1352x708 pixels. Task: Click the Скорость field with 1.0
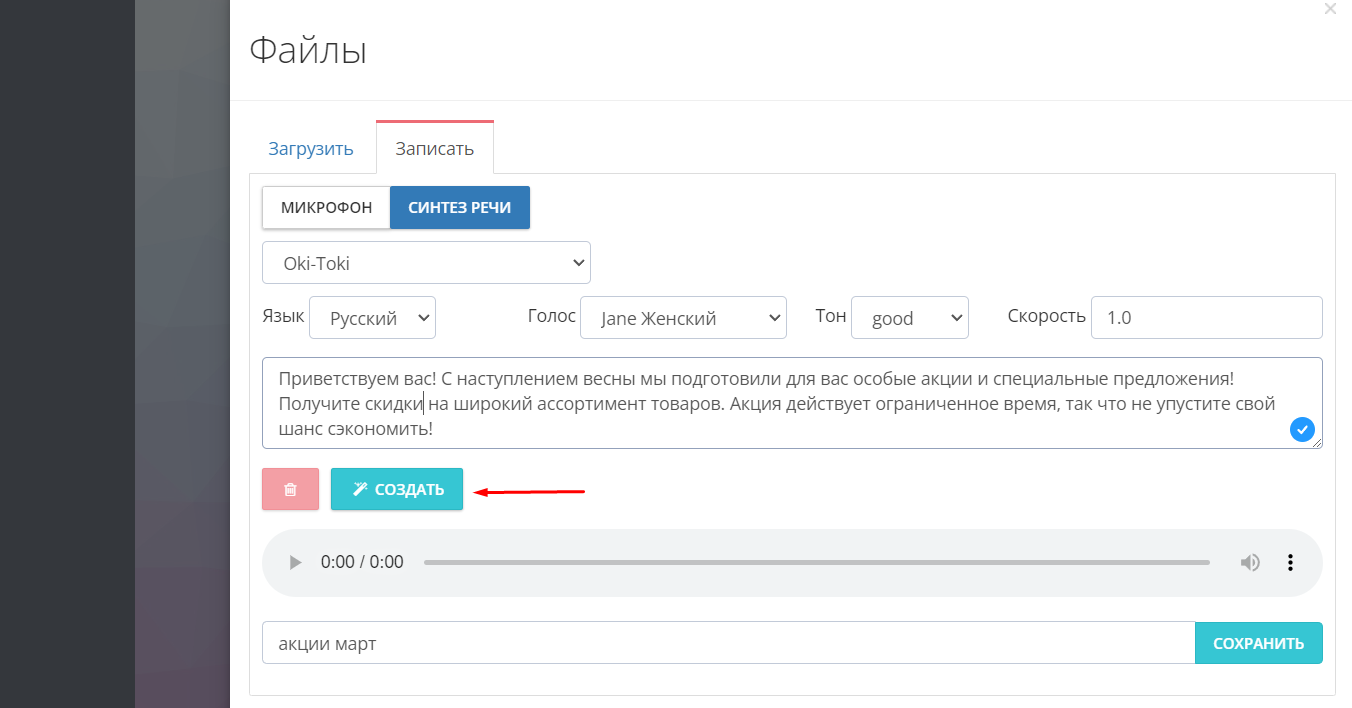1206,317
